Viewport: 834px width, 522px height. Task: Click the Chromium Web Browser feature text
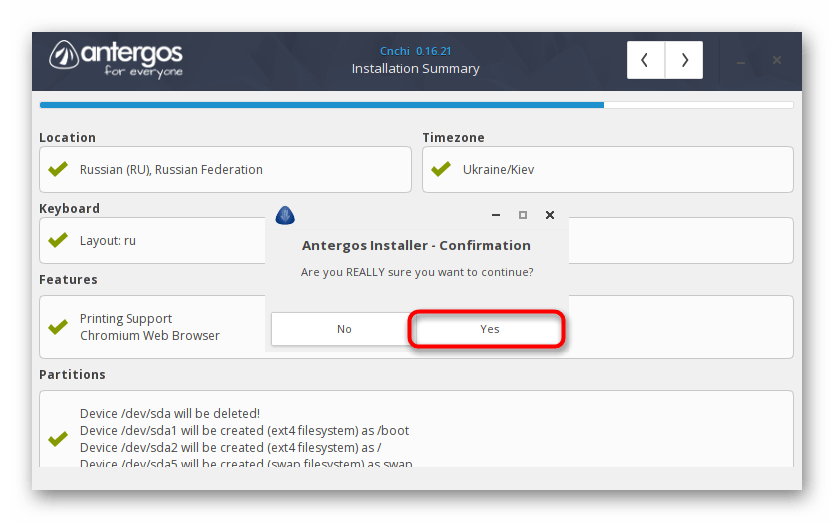click(x=150, y=336)
